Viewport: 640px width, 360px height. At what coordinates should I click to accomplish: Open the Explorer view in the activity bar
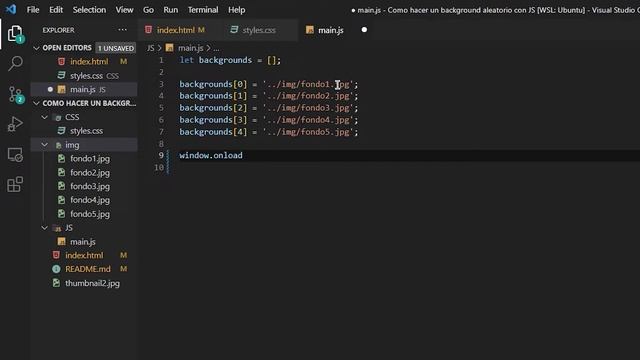coord(15,34)
